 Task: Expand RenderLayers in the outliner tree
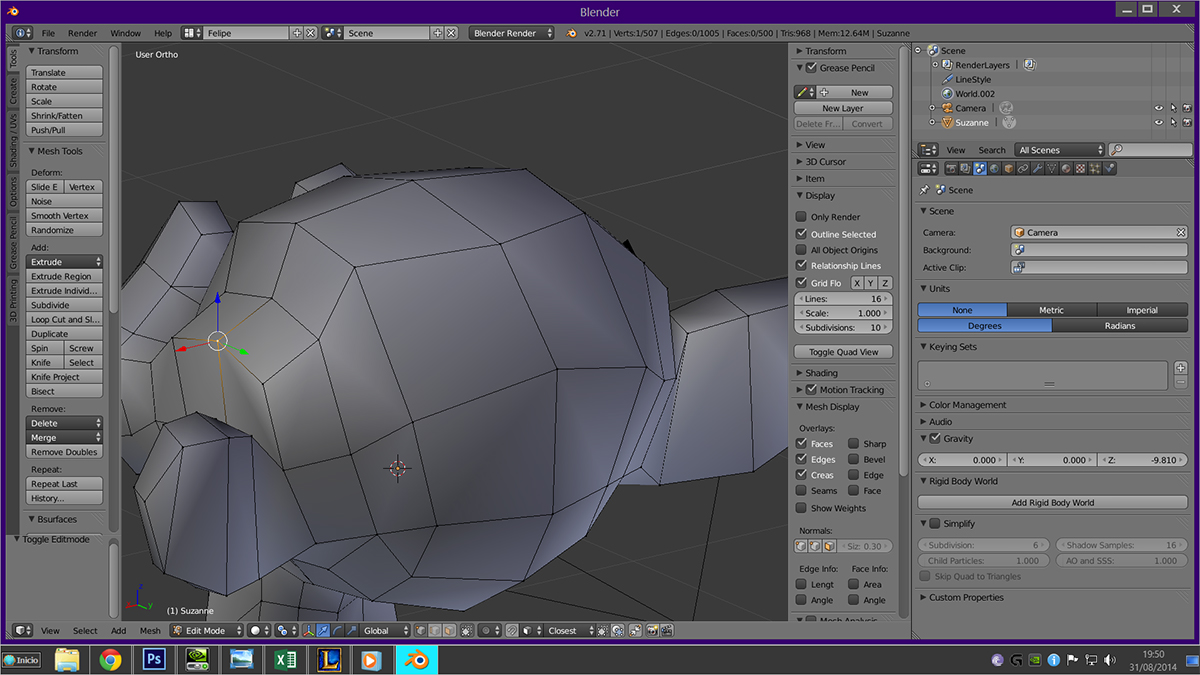936,65
